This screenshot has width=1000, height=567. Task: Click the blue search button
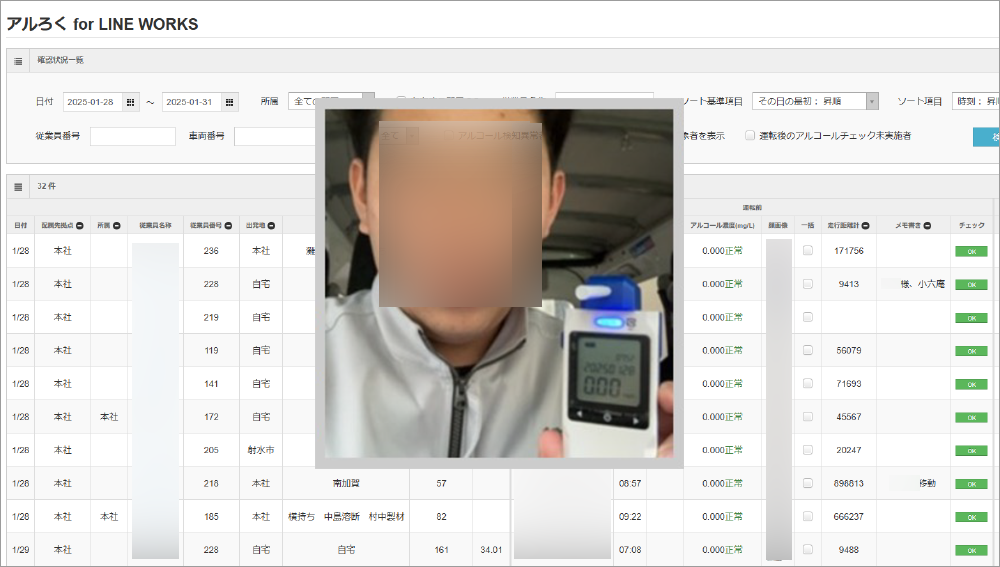(x=986, y=137)
